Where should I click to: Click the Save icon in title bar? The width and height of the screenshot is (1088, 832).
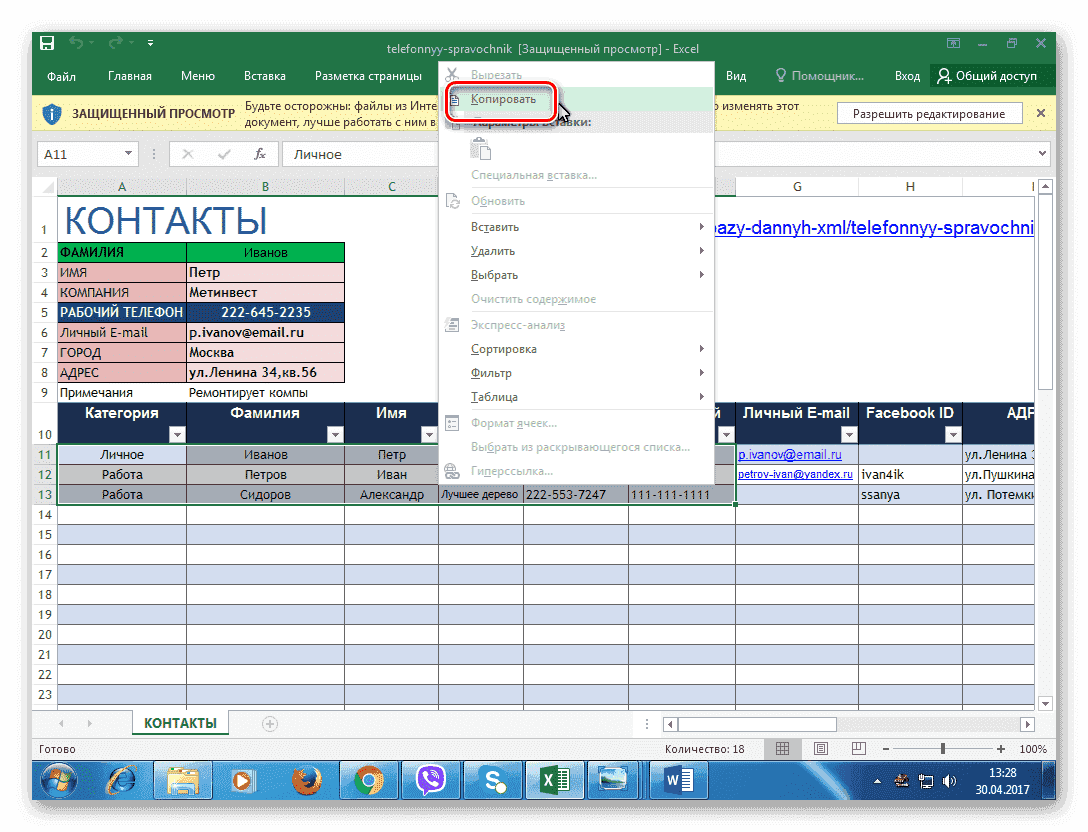pyautogui.click(x=47, y=44)
